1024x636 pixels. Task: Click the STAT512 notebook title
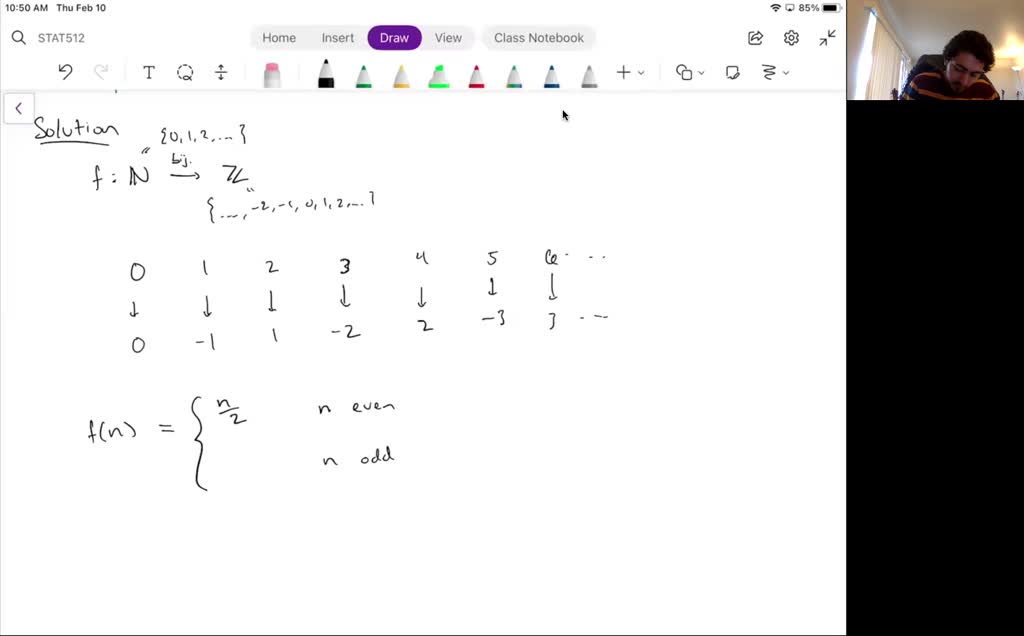(x=61, y=38)
